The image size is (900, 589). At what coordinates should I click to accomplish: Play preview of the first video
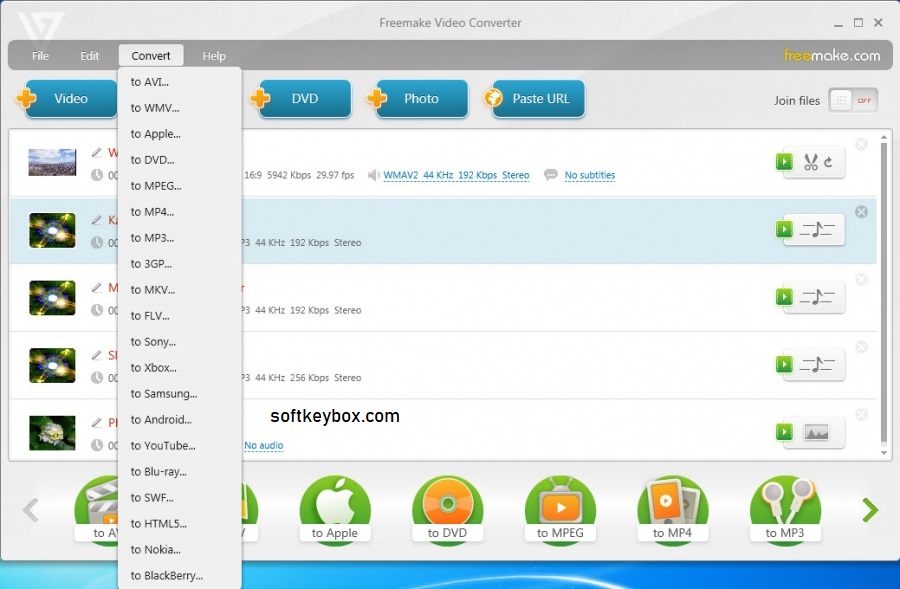785,162
